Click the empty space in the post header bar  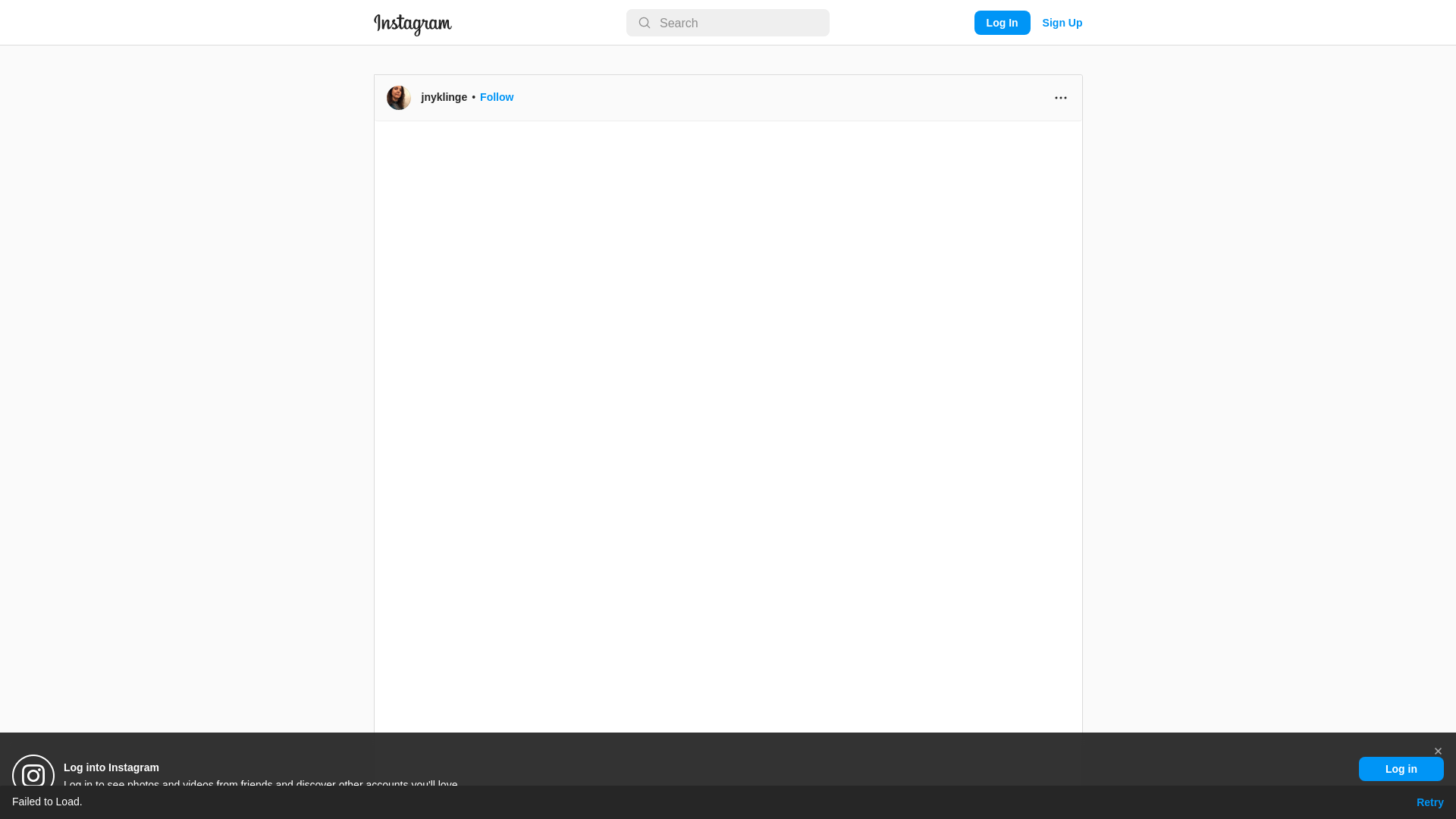tap(781, 98)
